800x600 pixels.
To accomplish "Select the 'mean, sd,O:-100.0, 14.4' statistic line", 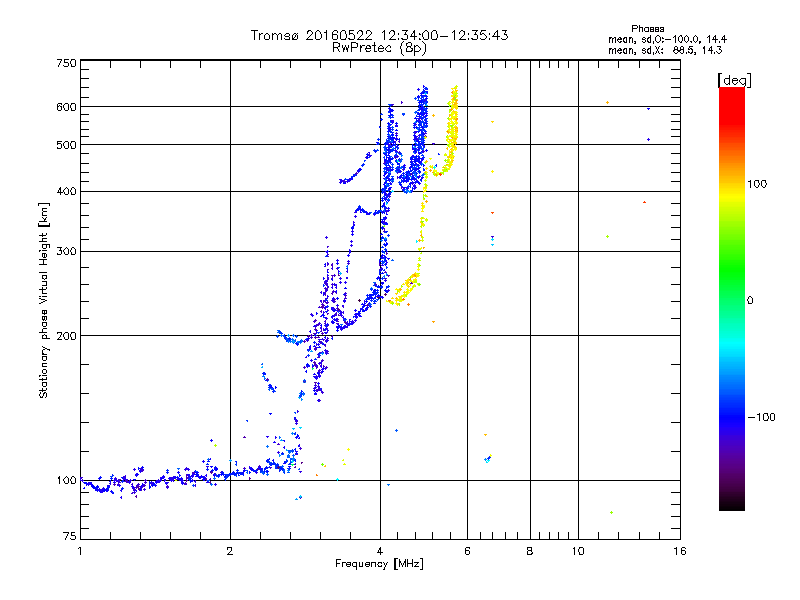I will [x=667, y=40].
